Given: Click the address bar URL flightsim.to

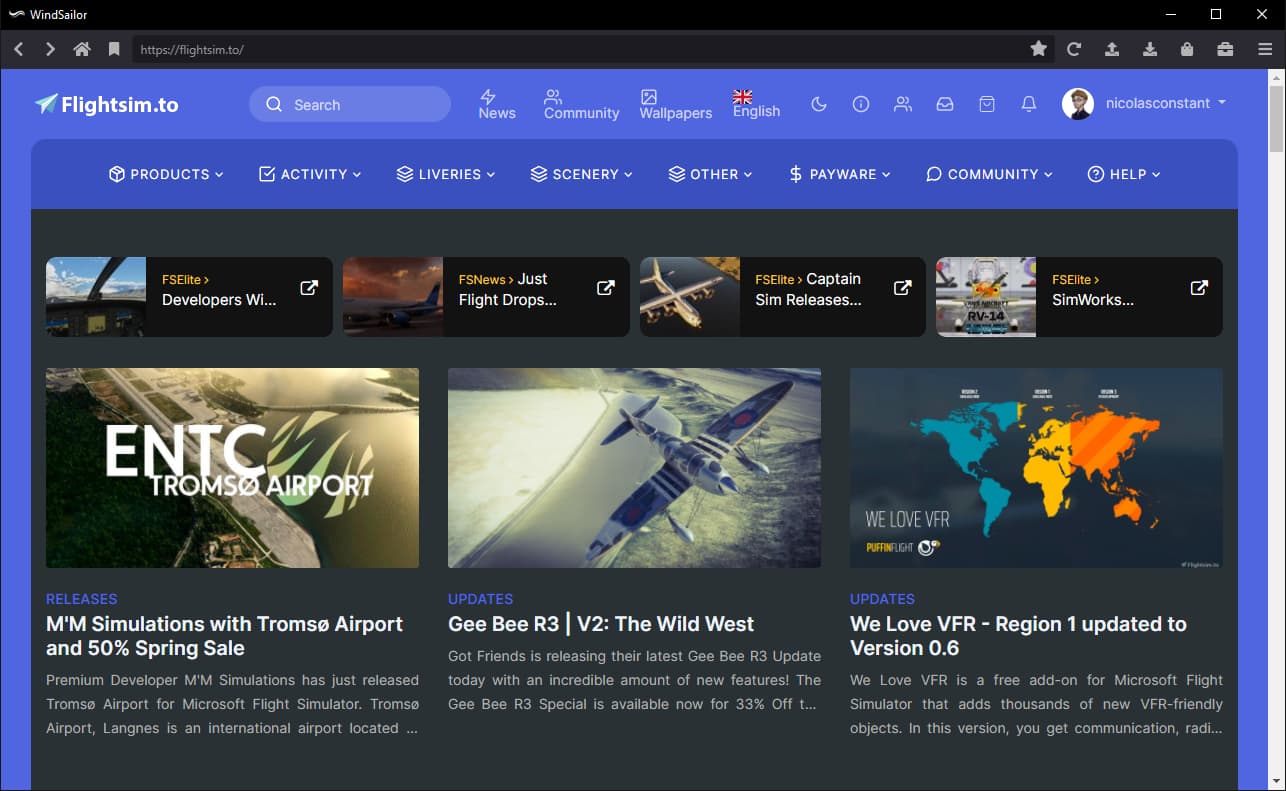Looking at the screenshot, I should point(191,49).
